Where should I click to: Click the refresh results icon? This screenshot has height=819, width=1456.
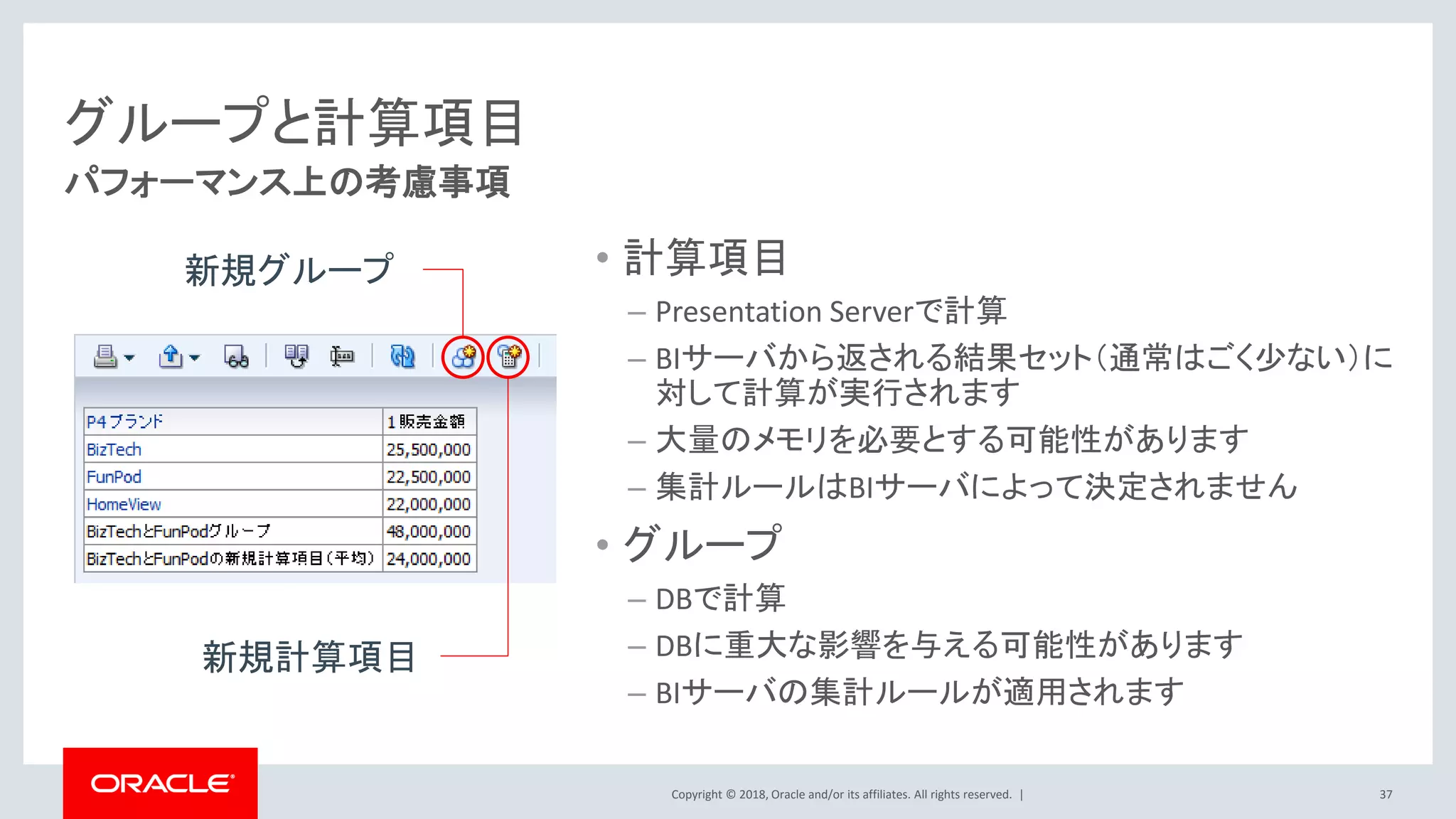[x=402, y=356]
